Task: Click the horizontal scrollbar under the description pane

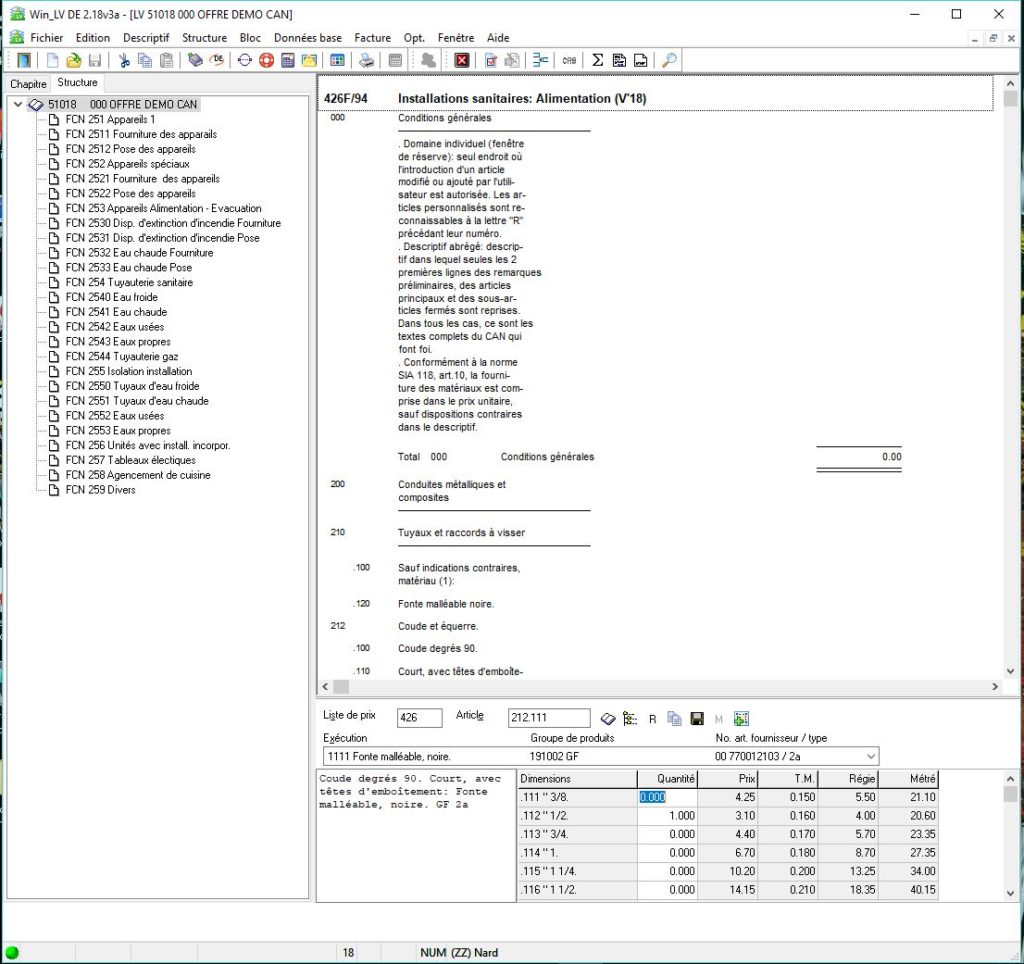Action: (x=660, y=686)
